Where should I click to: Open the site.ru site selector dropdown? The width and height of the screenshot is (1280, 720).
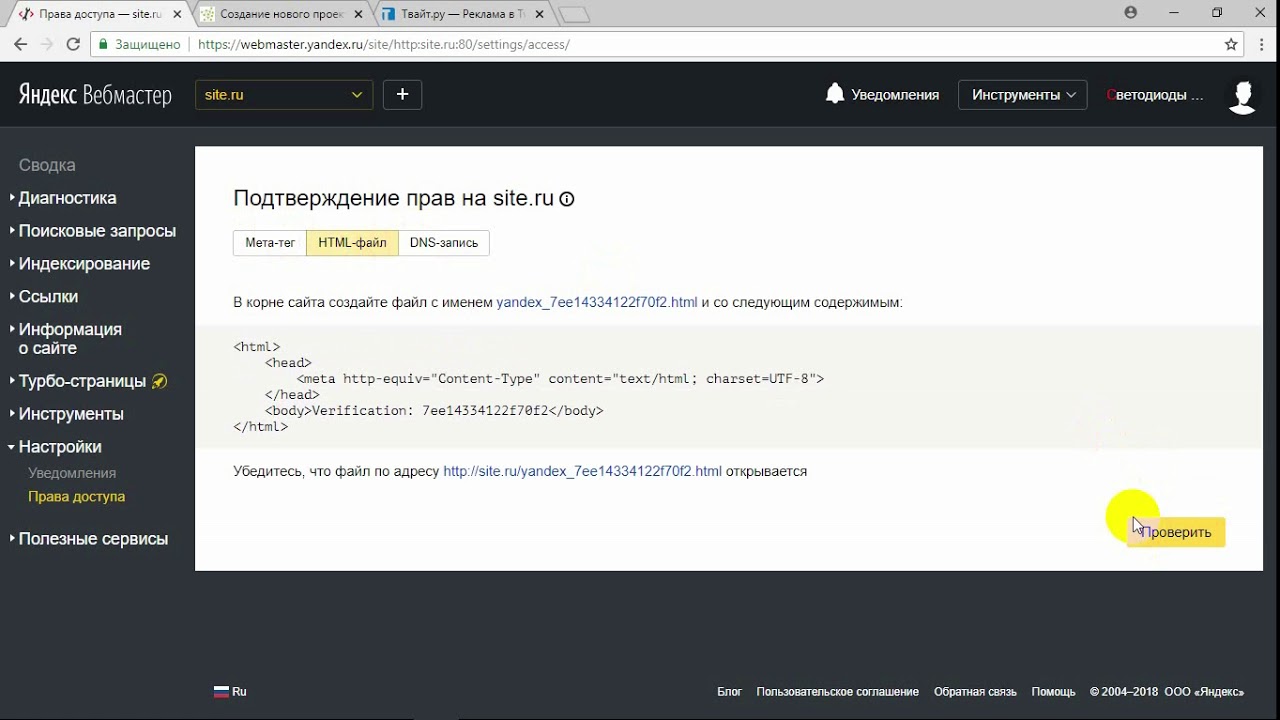284,95
